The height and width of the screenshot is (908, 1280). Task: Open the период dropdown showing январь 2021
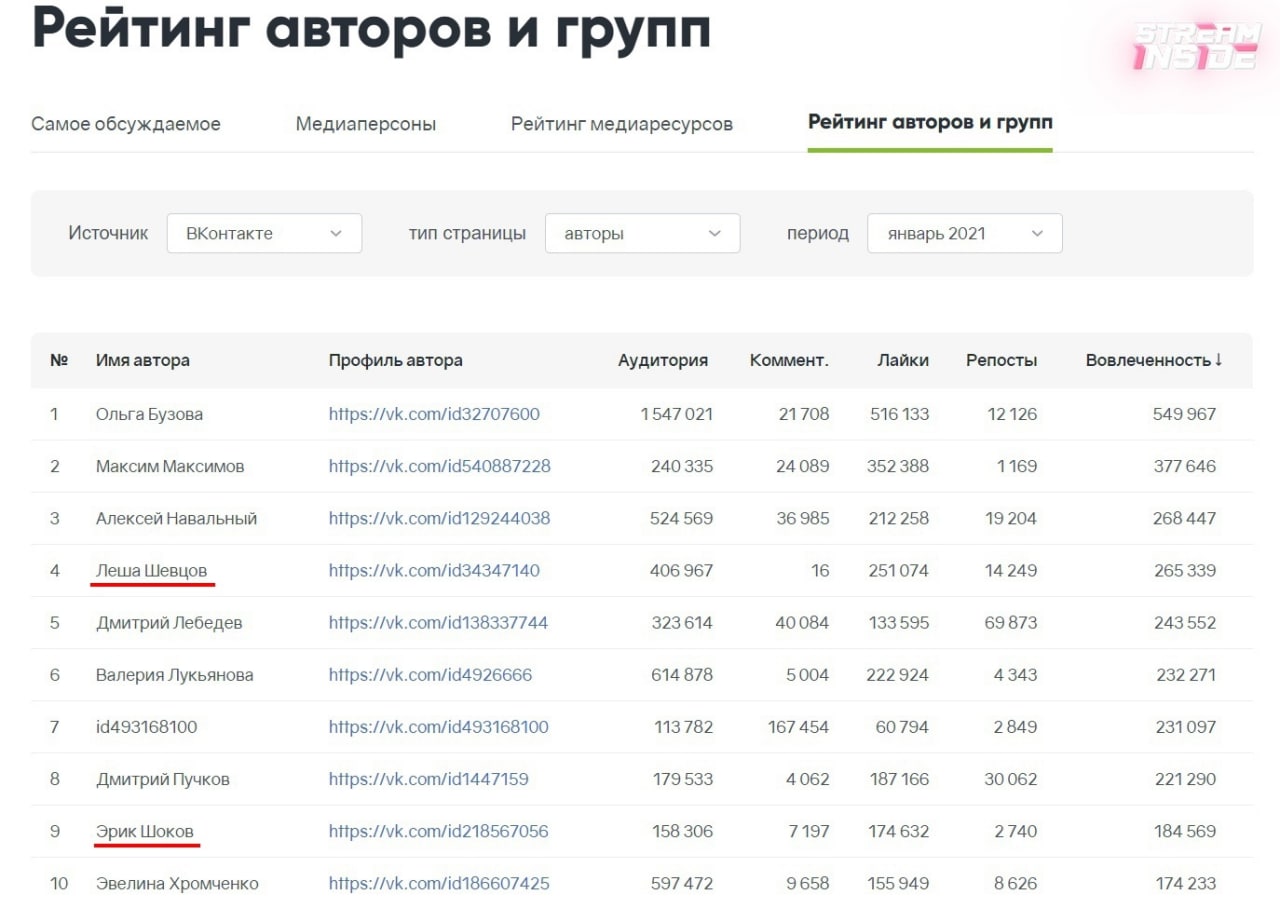coord(965,233)
